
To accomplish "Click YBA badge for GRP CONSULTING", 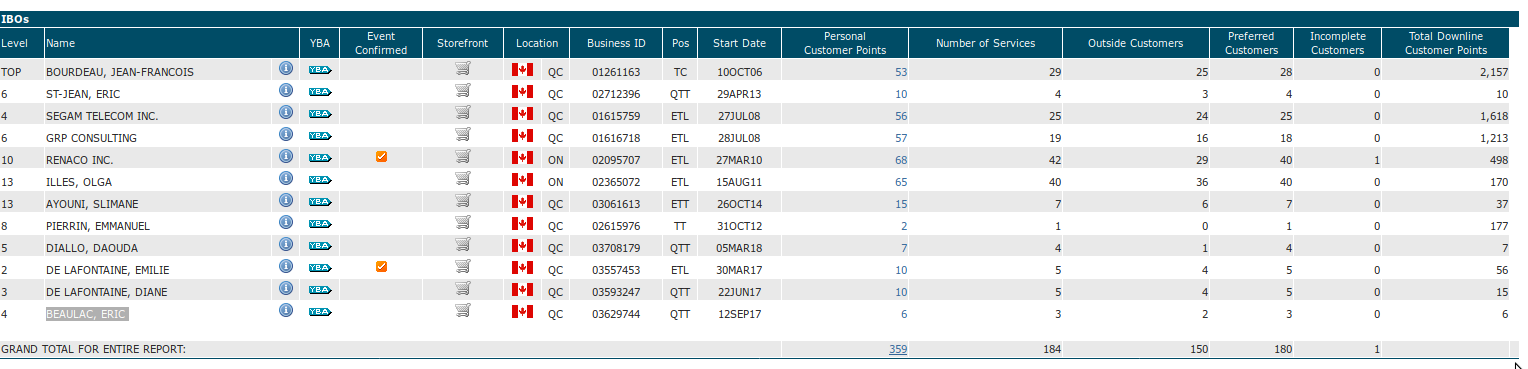I will coord(320,136).
